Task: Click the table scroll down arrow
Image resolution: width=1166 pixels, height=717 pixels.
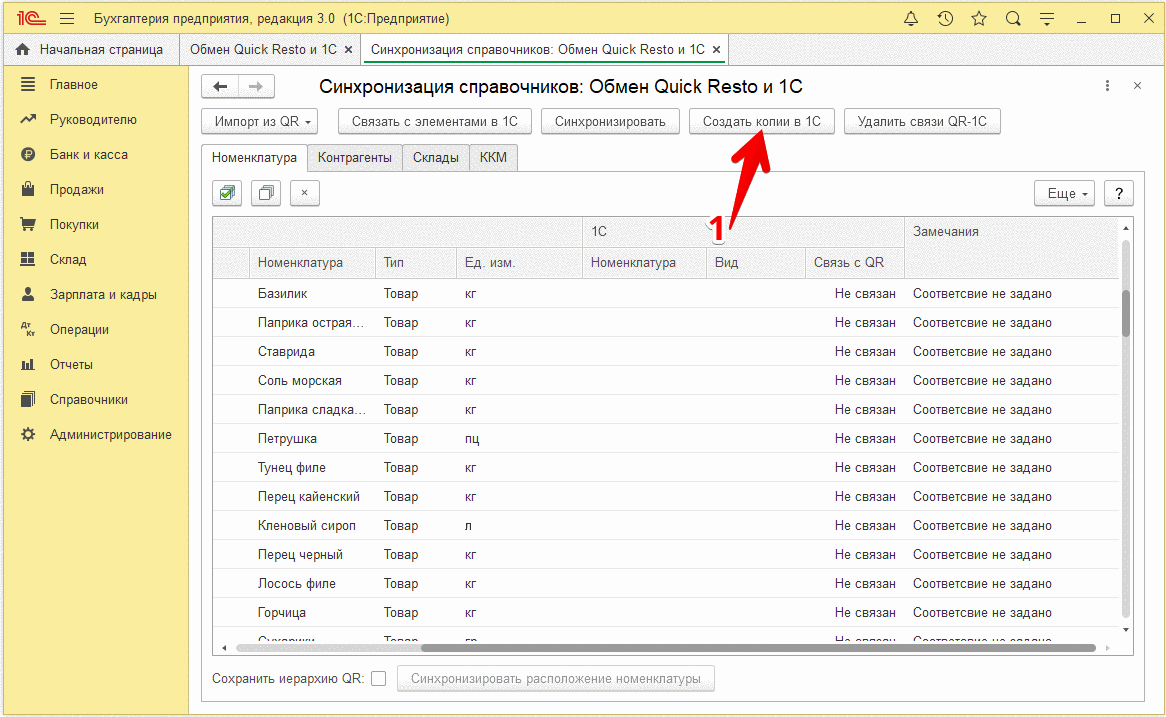Action: point(1126,630)
